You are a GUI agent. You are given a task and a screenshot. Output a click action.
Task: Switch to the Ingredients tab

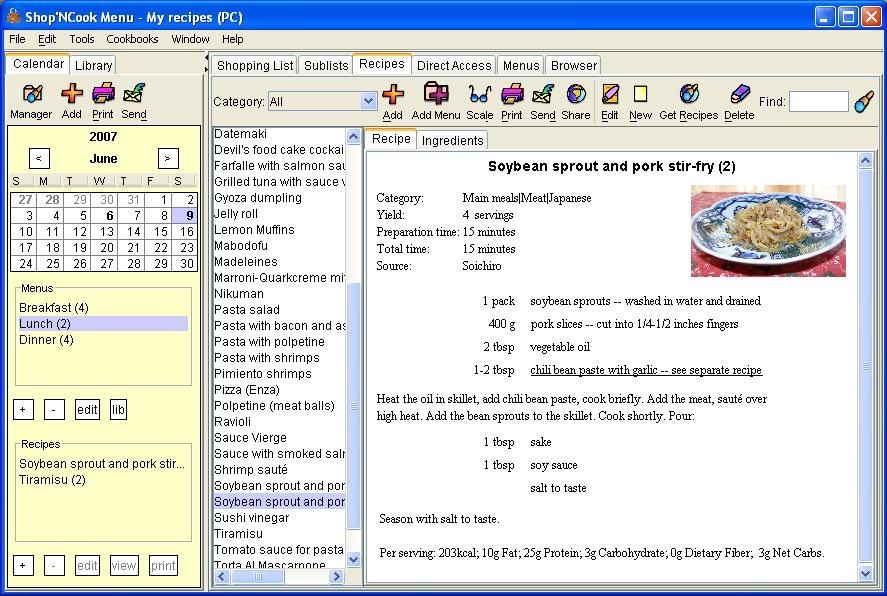tap(453, 141)
